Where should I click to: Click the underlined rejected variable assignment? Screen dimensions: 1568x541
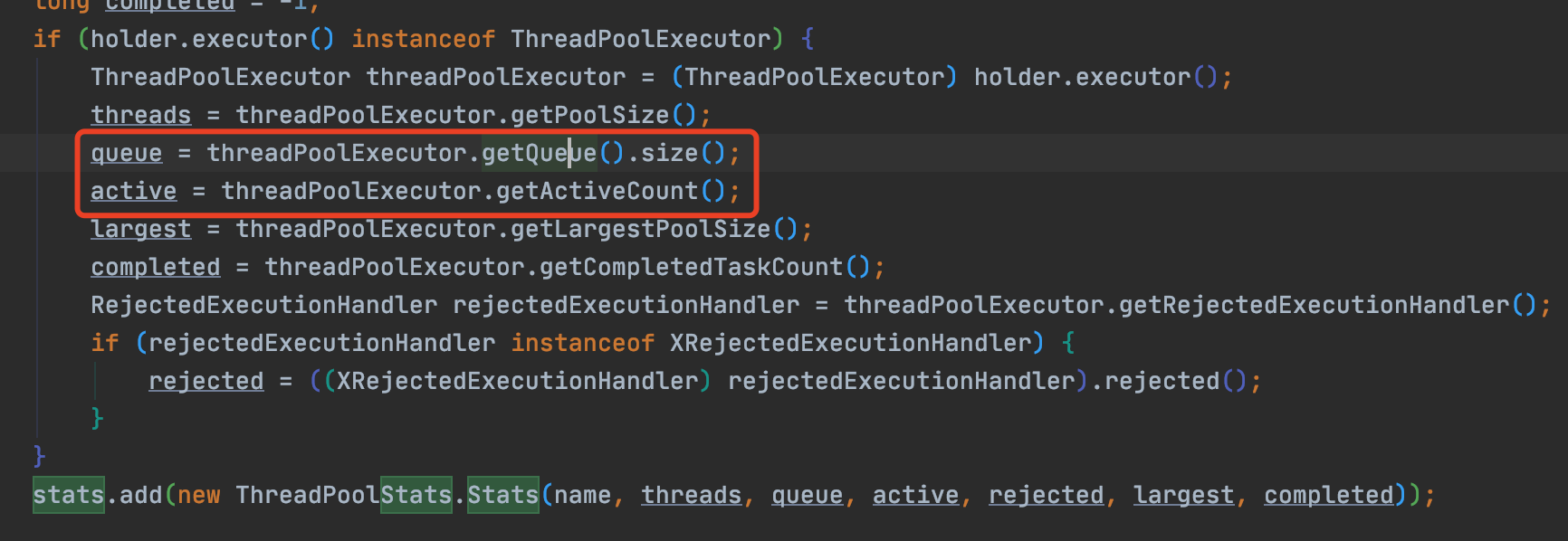click(206, 381)
